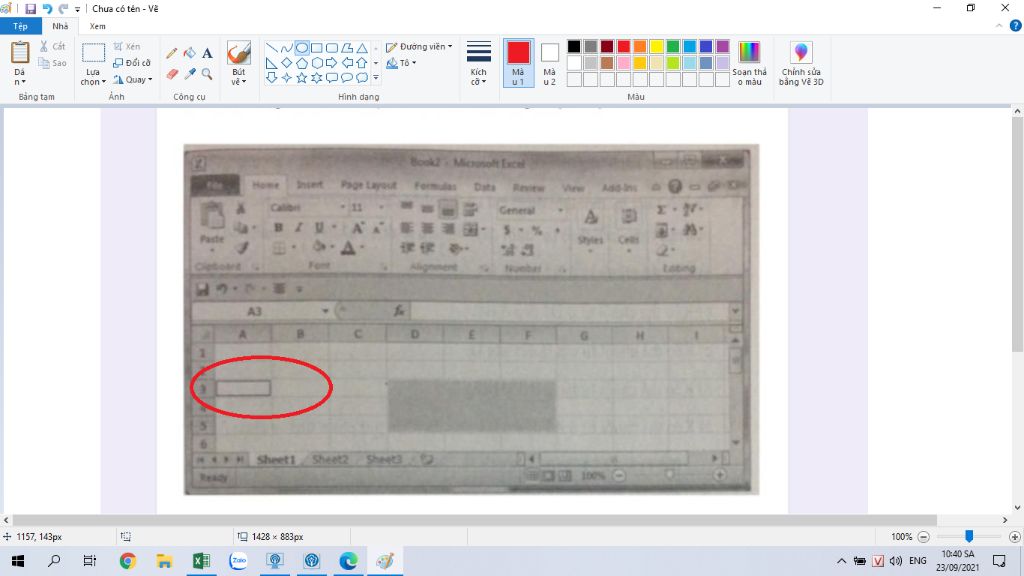Click the vertical scrollbar down arrow
The height and width of the screenshot is (576, 1024).
(x=1017, y=507)
